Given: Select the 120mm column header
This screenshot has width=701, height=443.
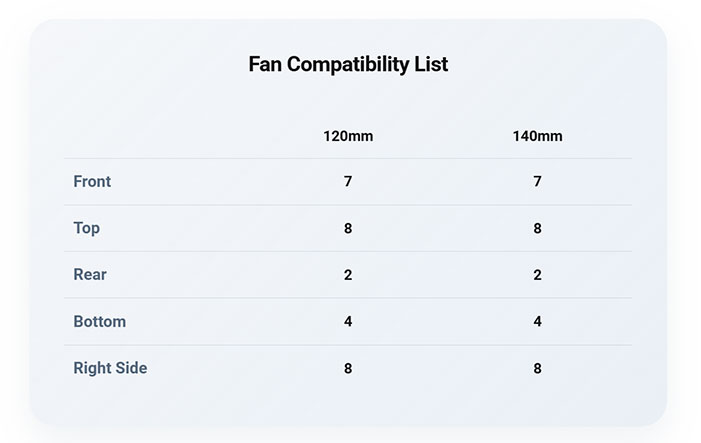Looking at the screenshot, I should tap(348, 136).
